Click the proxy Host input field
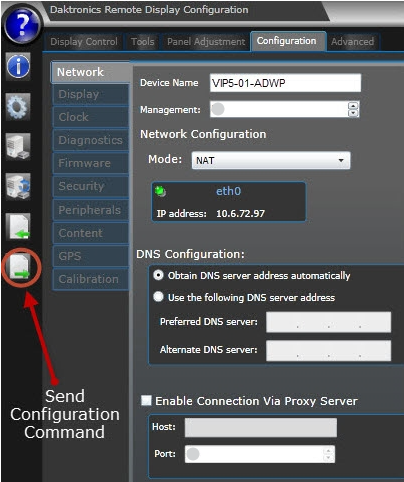Viewport: 404px width, 482px height. click(261, 427)
